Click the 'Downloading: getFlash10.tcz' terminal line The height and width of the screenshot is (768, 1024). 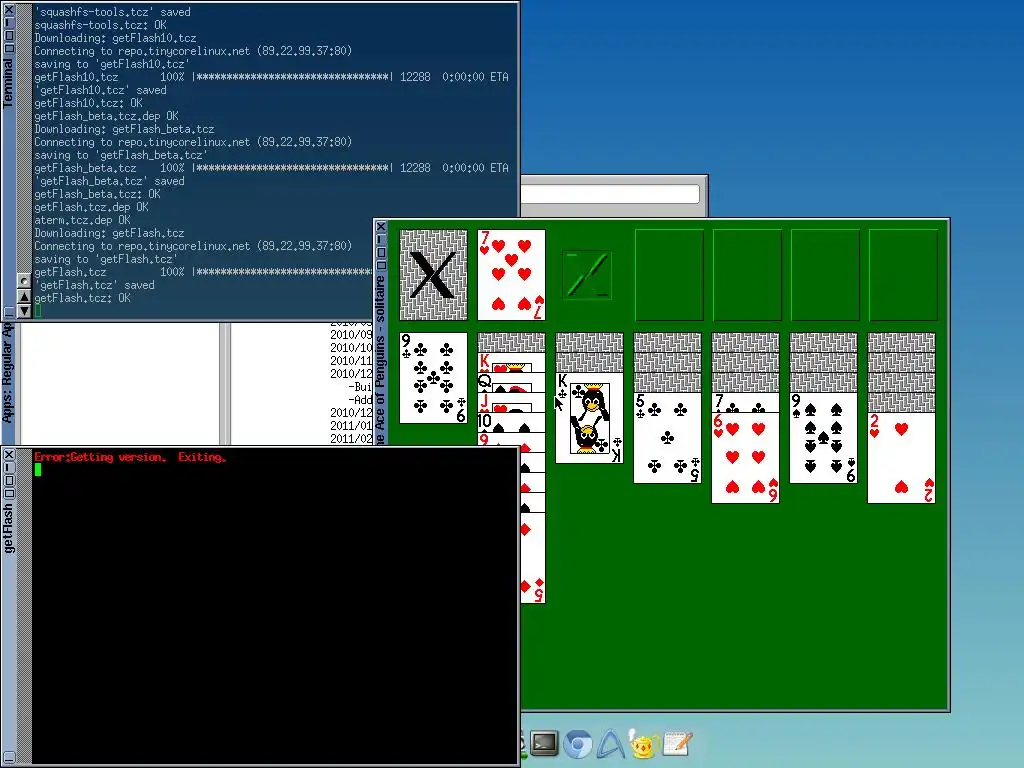pos(115,38)
